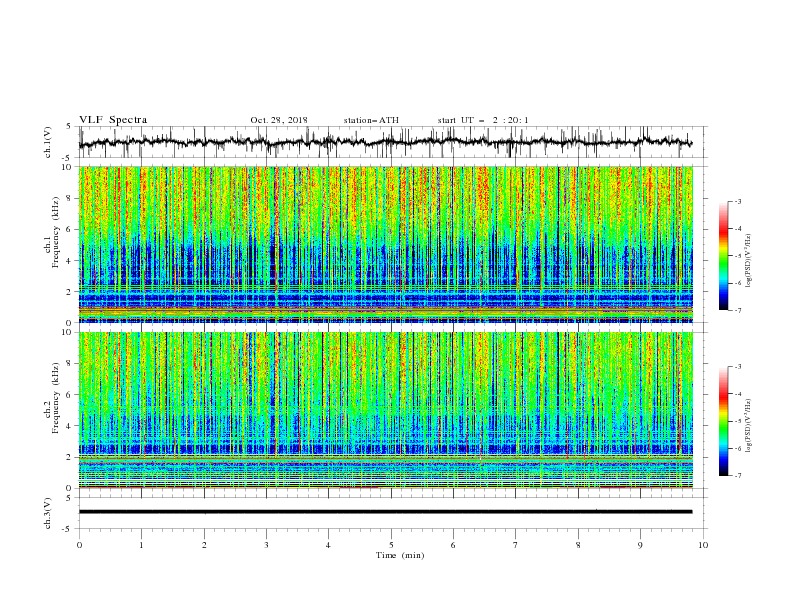Viewport: 792px width, 612px height.
Task: Select the date 'Oct. 28, 2018'
Action: 279,120
